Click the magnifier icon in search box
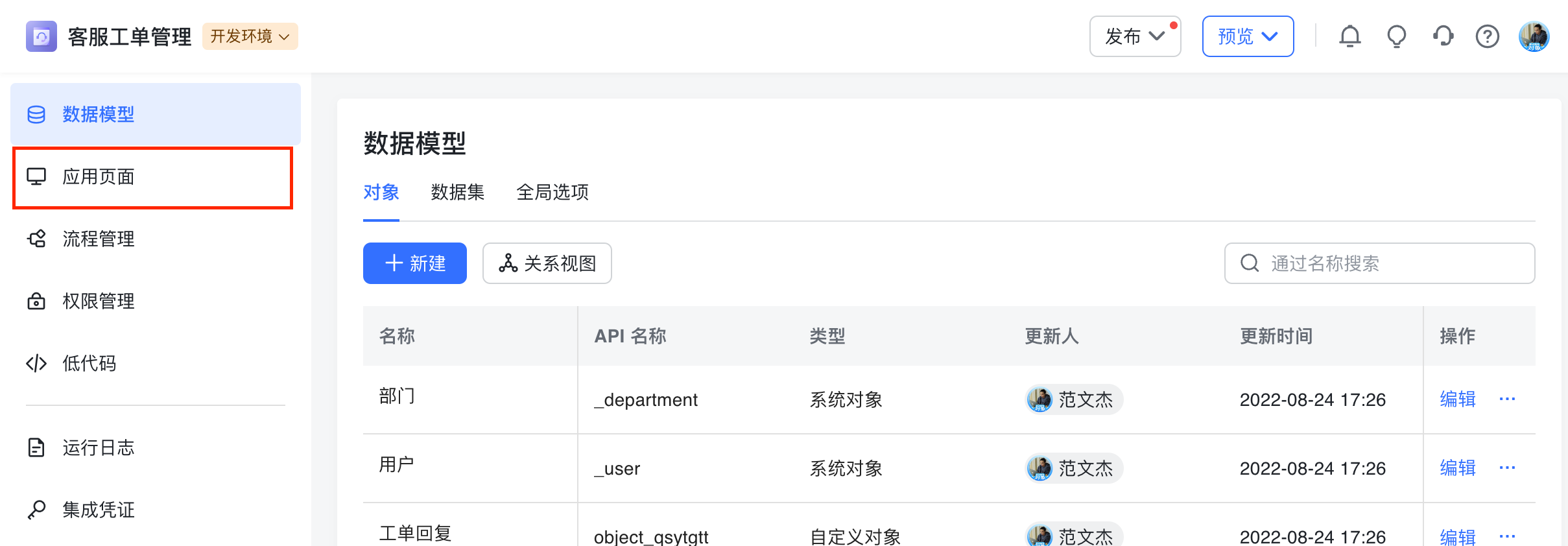 pos(1249,263)
